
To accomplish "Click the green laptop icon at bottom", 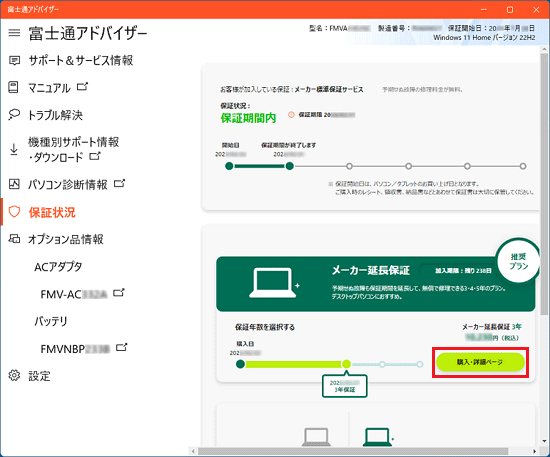I will (x=378, y=437).
